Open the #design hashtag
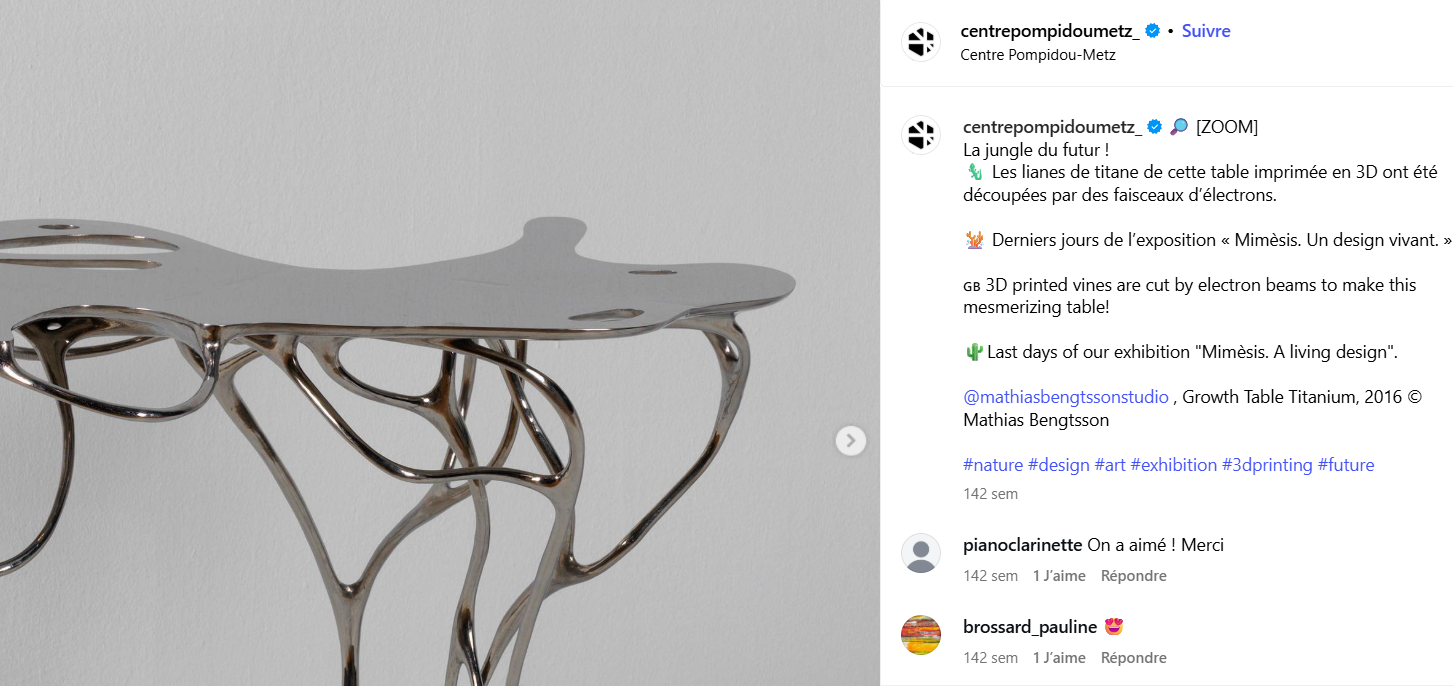The width and height of the screenshot is (1453, 686). (1058, 465)
